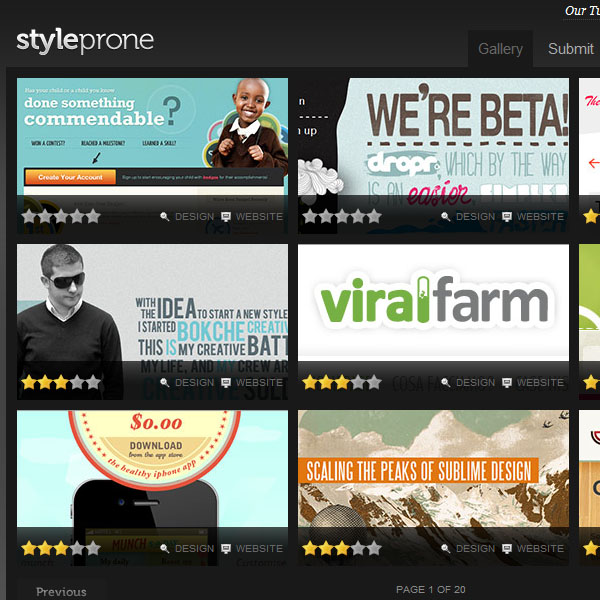Rate Munch app card first star
The image size is (600, 600).
coord(29,548)
